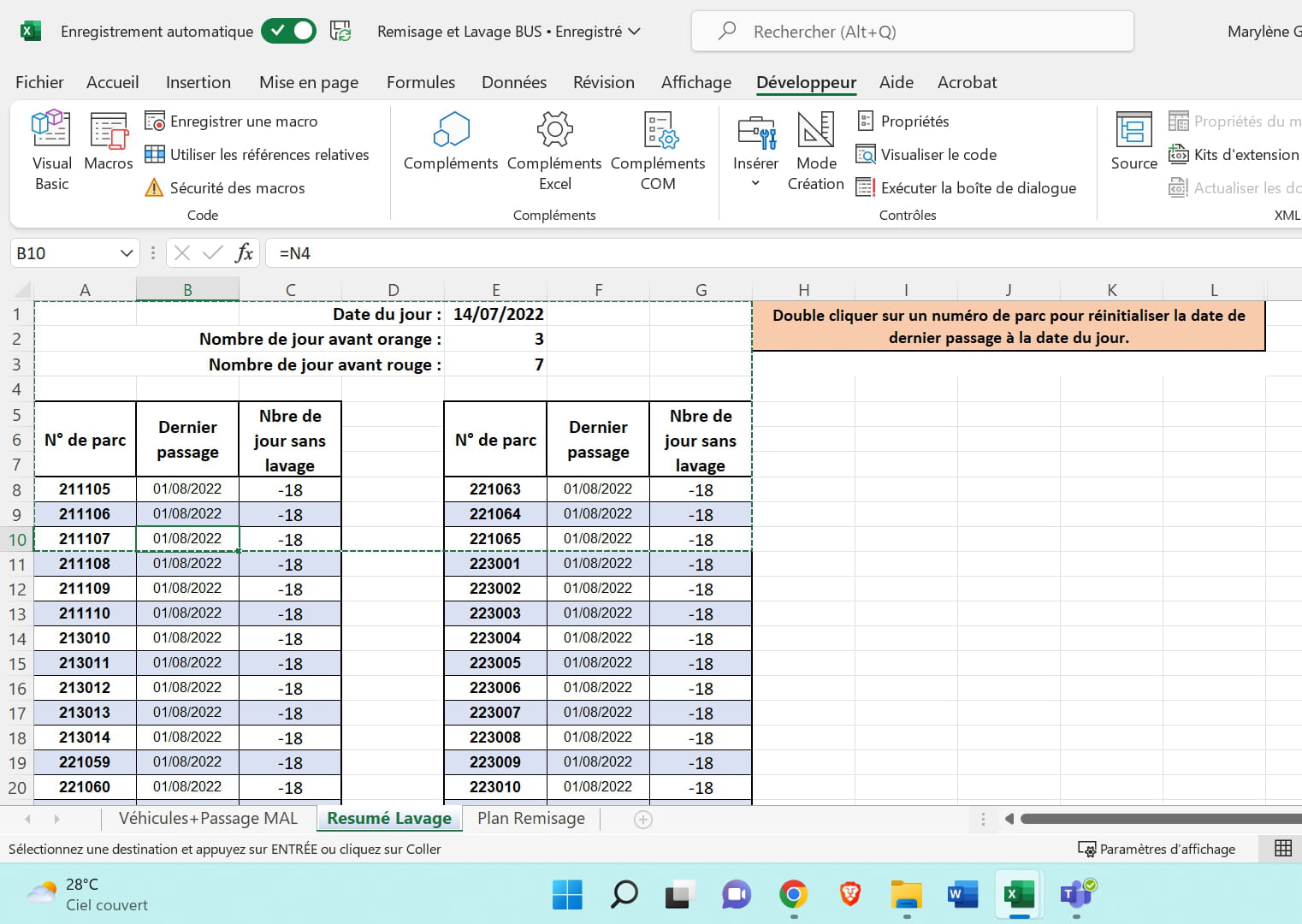
Task: Switch to the Plan Remisage sheet
Action: (530, 818)
